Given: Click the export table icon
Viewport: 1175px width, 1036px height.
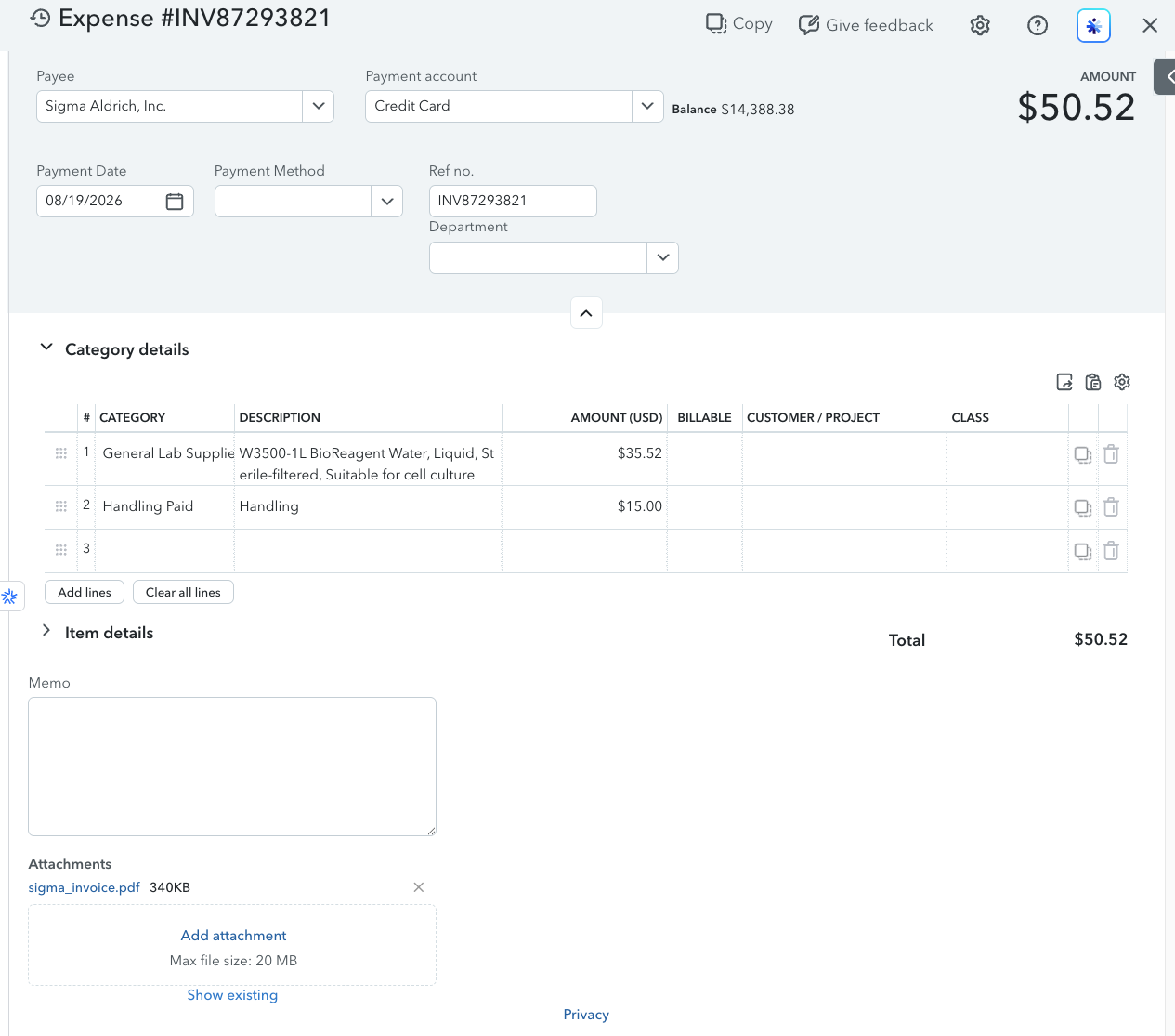Looking at the screenshot, I should pyautogui.click(x=1064, y=382).
